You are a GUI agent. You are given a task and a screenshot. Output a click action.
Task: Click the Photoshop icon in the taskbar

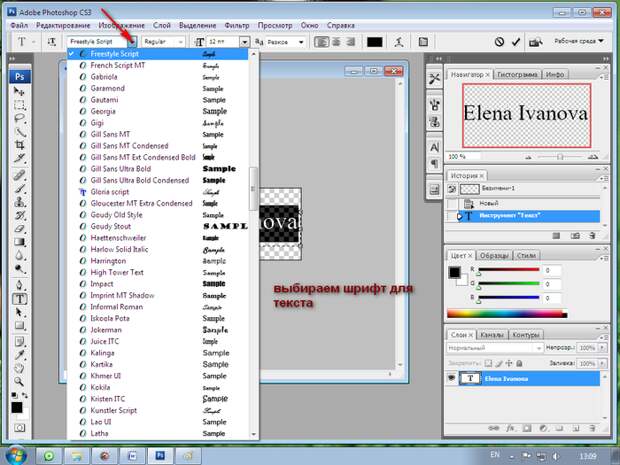coord(159,456)
